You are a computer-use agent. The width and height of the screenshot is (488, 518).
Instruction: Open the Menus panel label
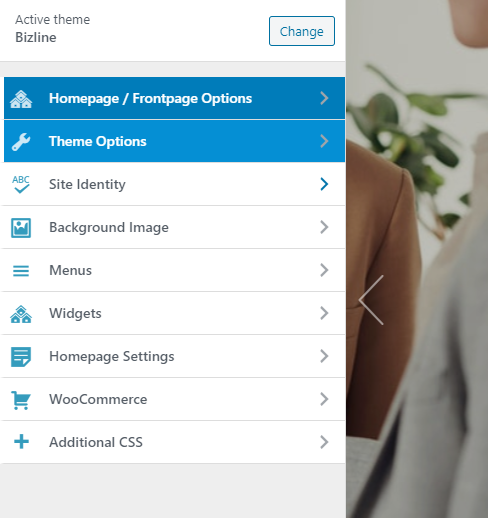pos(70,270)
